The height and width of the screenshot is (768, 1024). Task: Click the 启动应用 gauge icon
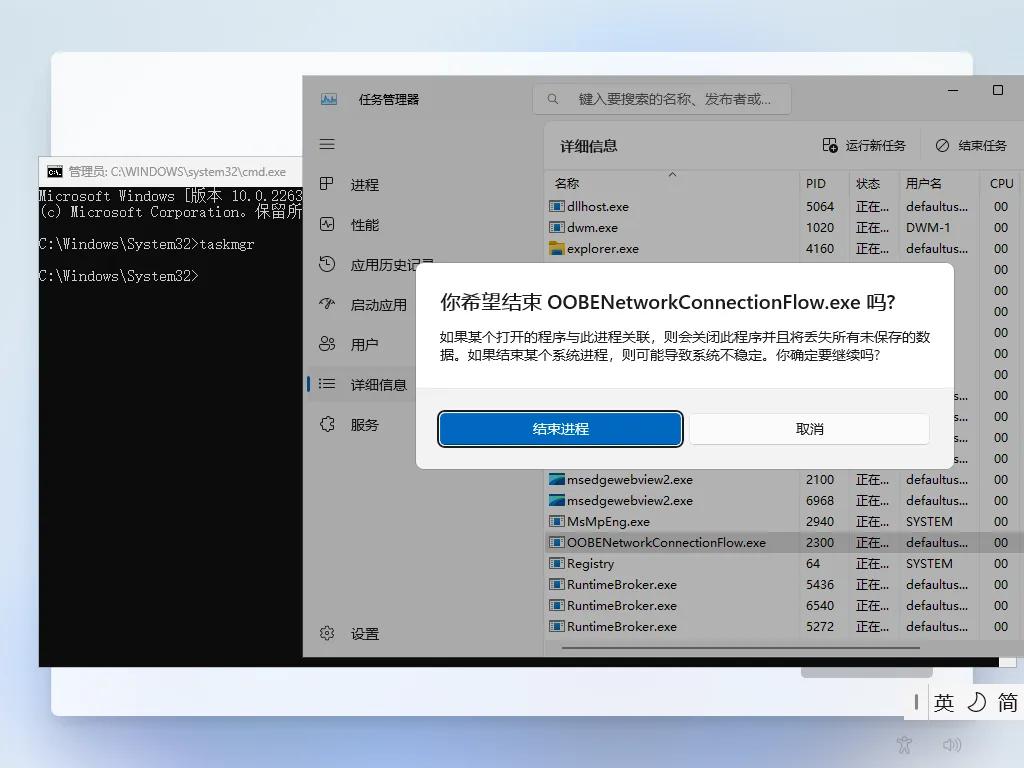click(327, 304)
